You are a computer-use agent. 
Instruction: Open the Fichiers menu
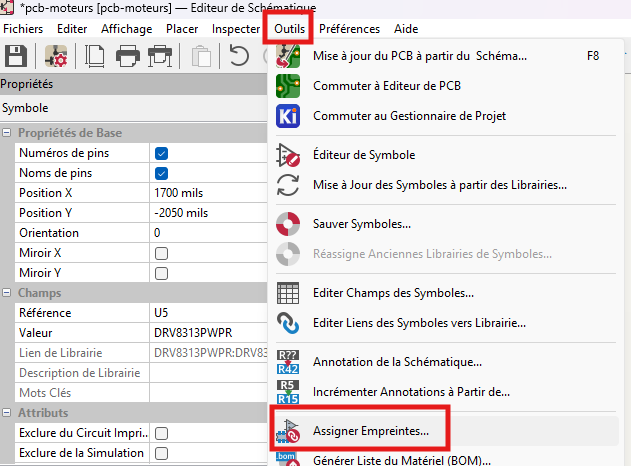pyautogui.click(x=23, y=29)
